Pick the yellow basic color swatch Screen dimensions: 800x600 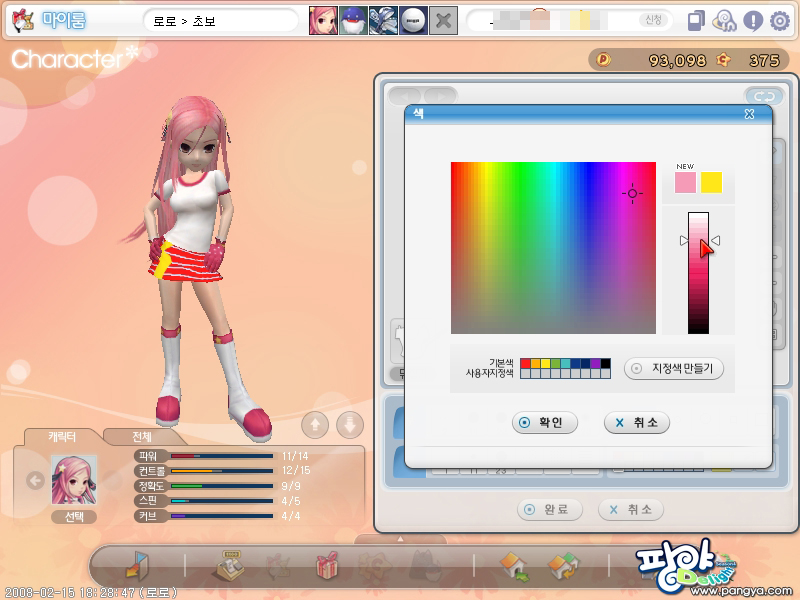tap(545, 363)
